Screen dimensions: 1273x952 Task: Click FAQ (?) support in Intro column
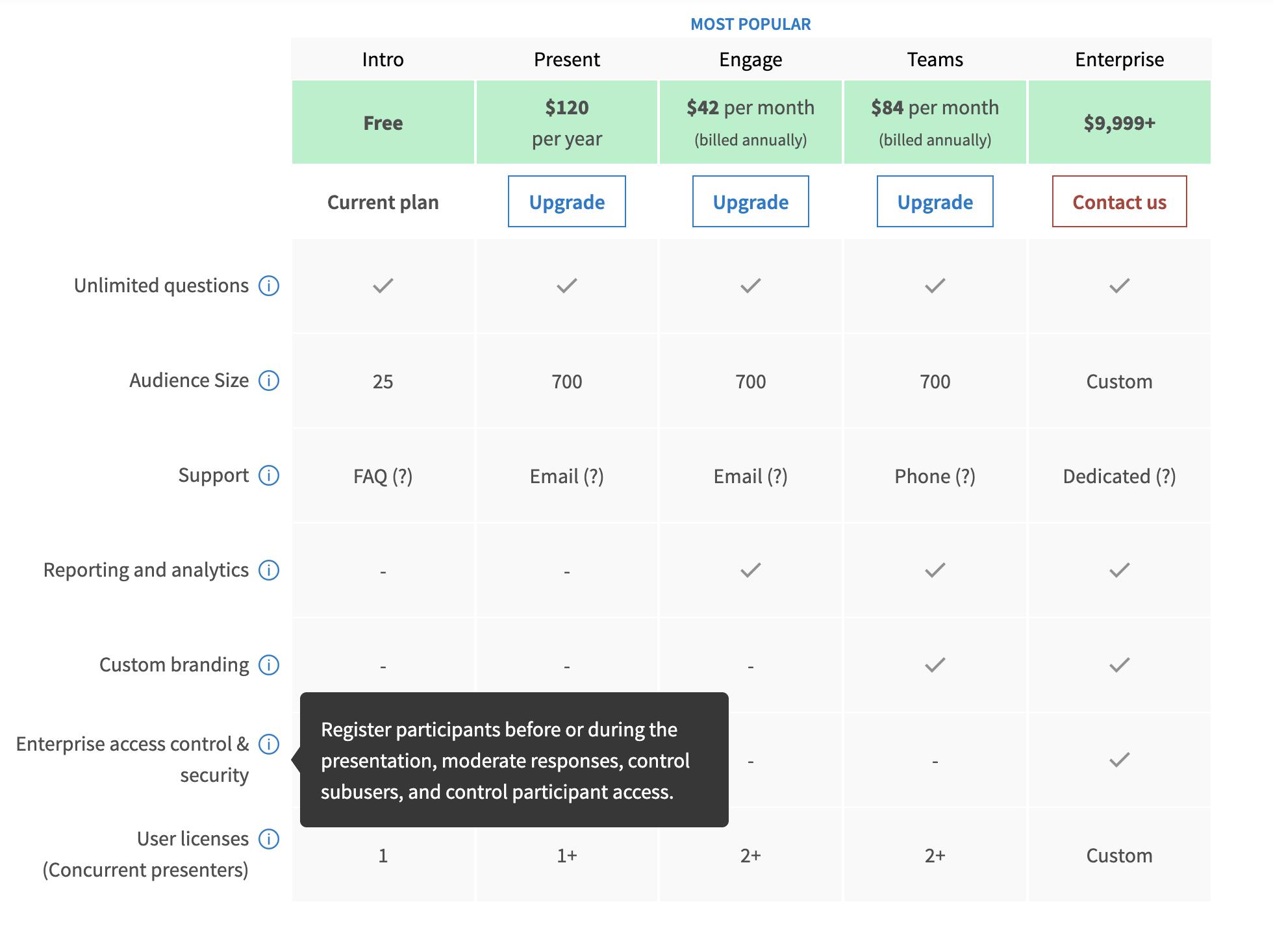[x=383, y=477]
